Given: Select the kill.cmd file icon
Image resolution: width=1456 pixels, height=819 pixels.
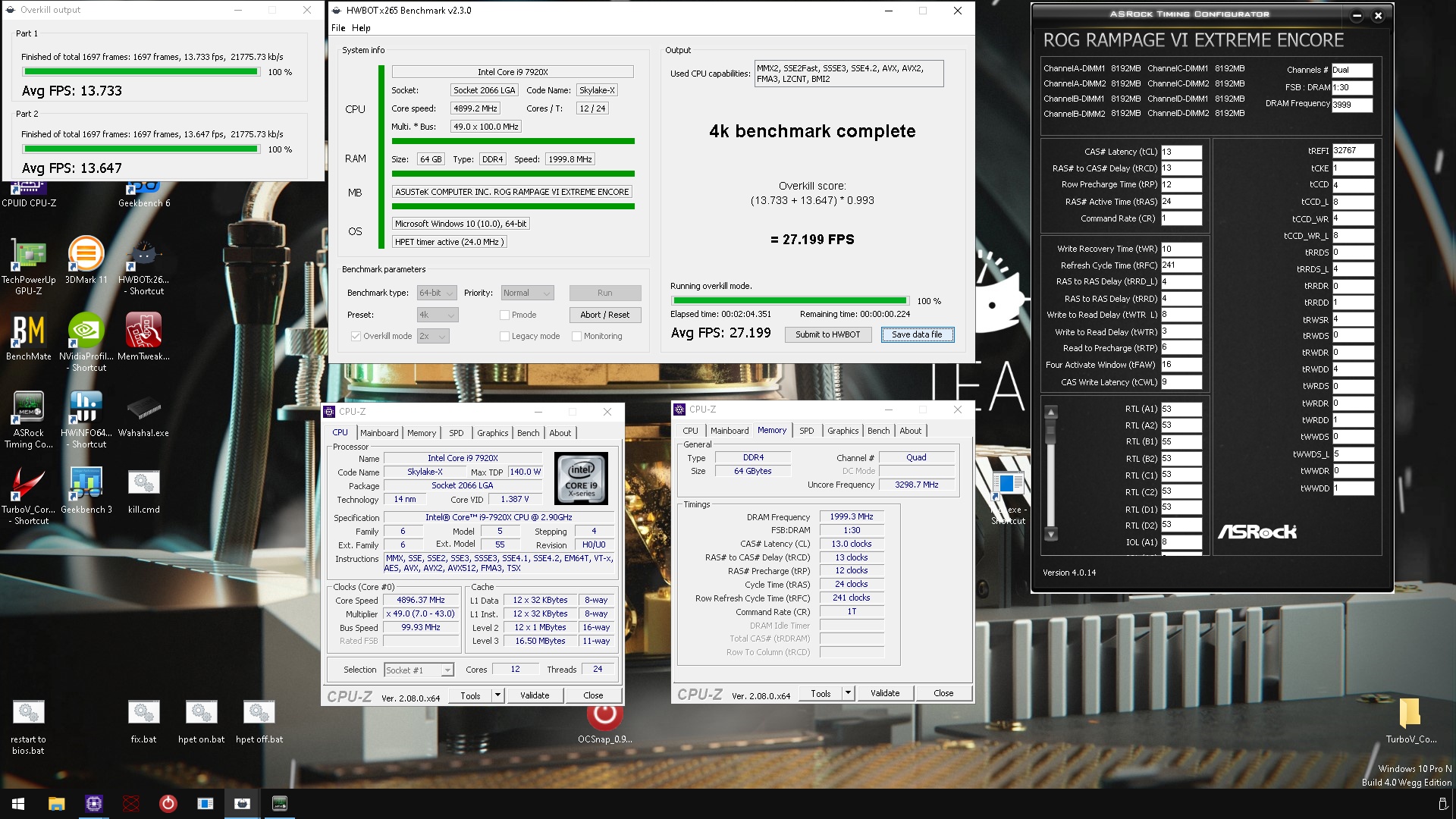Looking at the screenshot, I should pyautogui.click(x=144, y=491).
